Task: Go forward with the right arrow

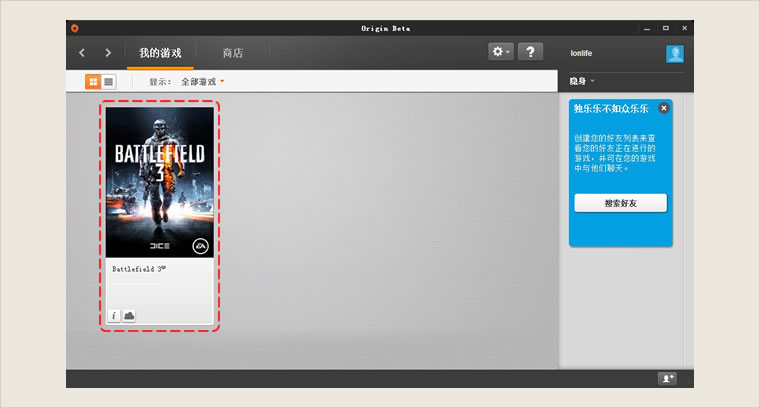Action: (x=108, y=53)
